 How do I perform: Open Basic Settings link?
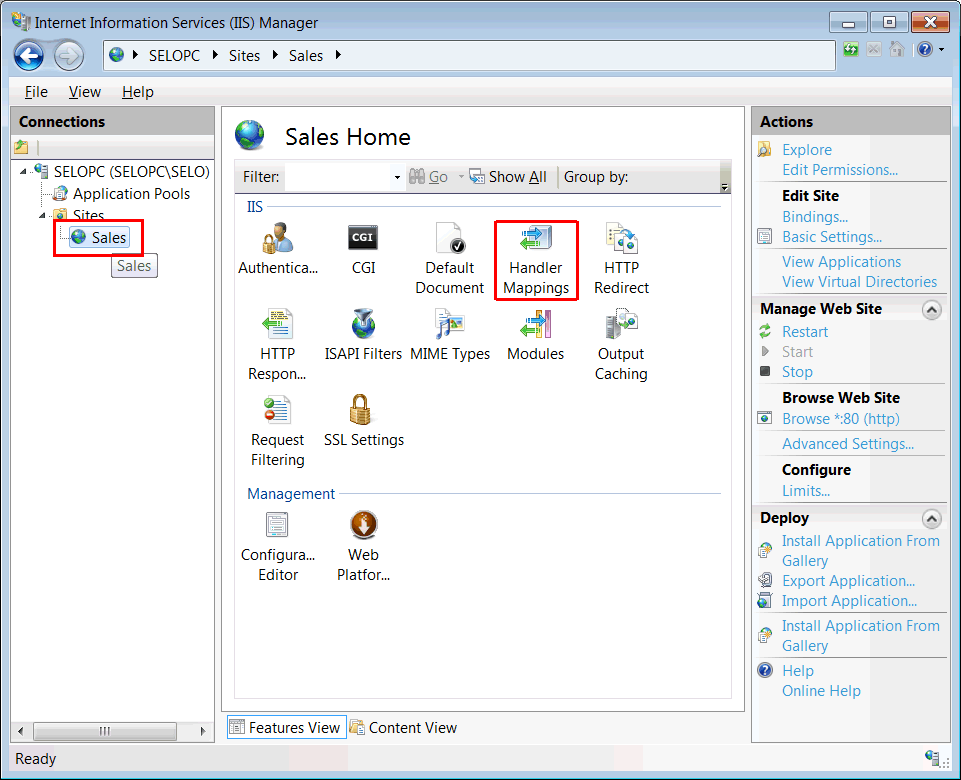click(x=832, y=237)
